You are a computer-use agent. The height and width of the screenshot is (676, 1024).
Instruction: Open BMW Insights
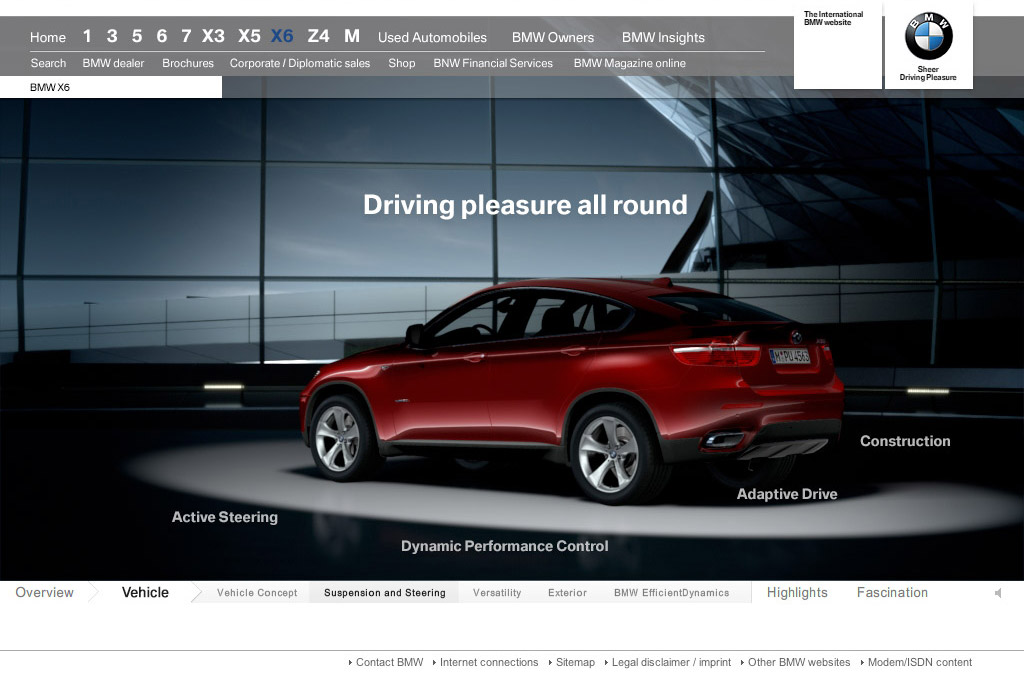(x=664, y=37)
